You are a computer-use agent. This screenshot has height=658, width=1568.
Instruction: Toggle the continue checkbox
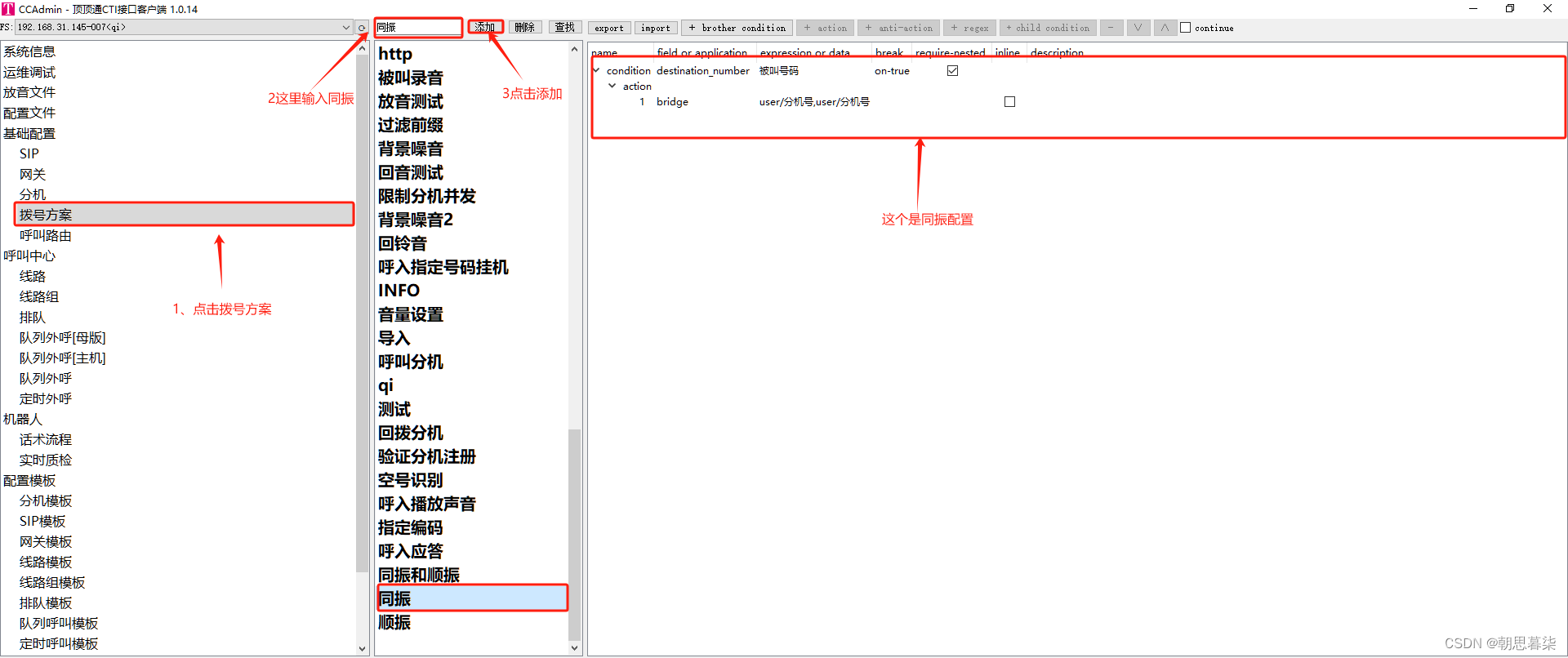tap(1185, 28)
